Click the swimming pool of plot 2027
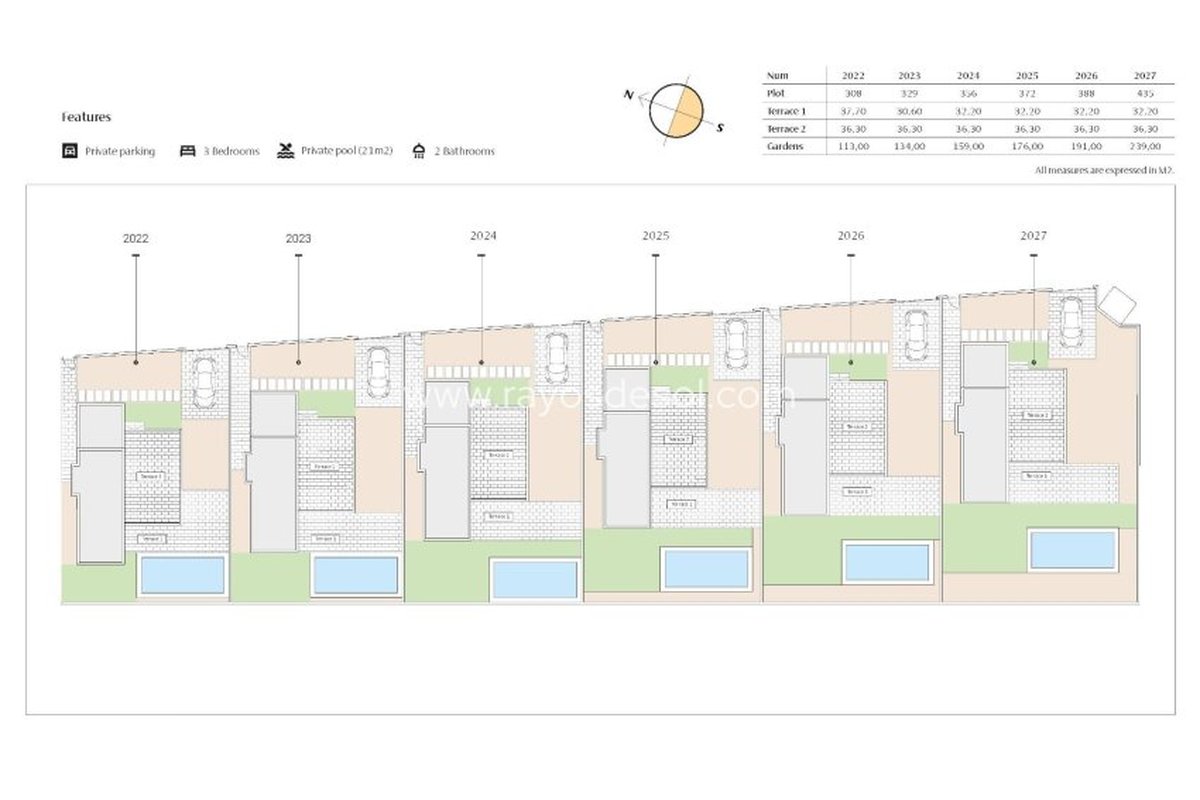 coord(1072,550)
